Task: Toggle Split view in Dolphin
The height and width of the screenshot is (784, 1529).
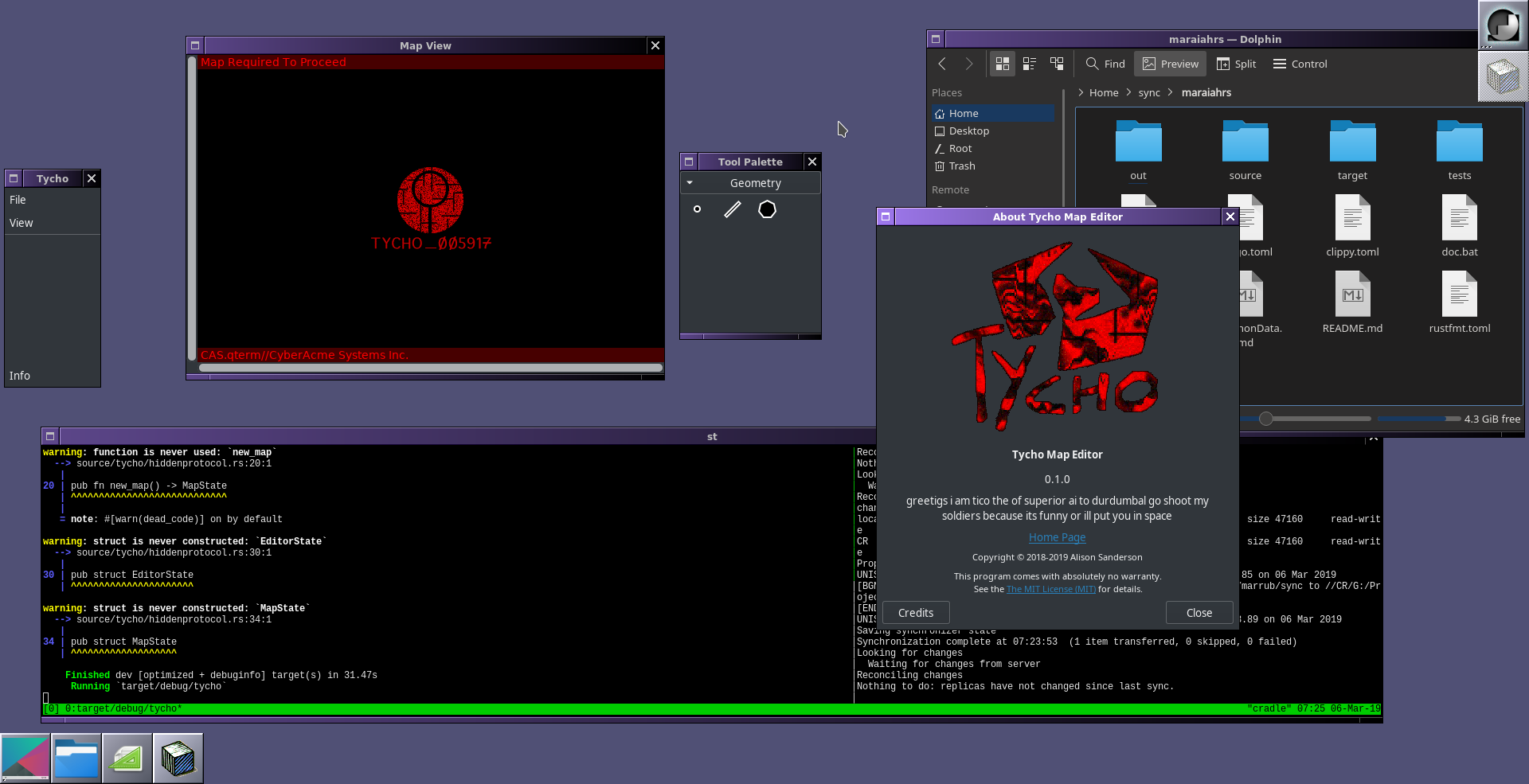Action: point(1236,64)
